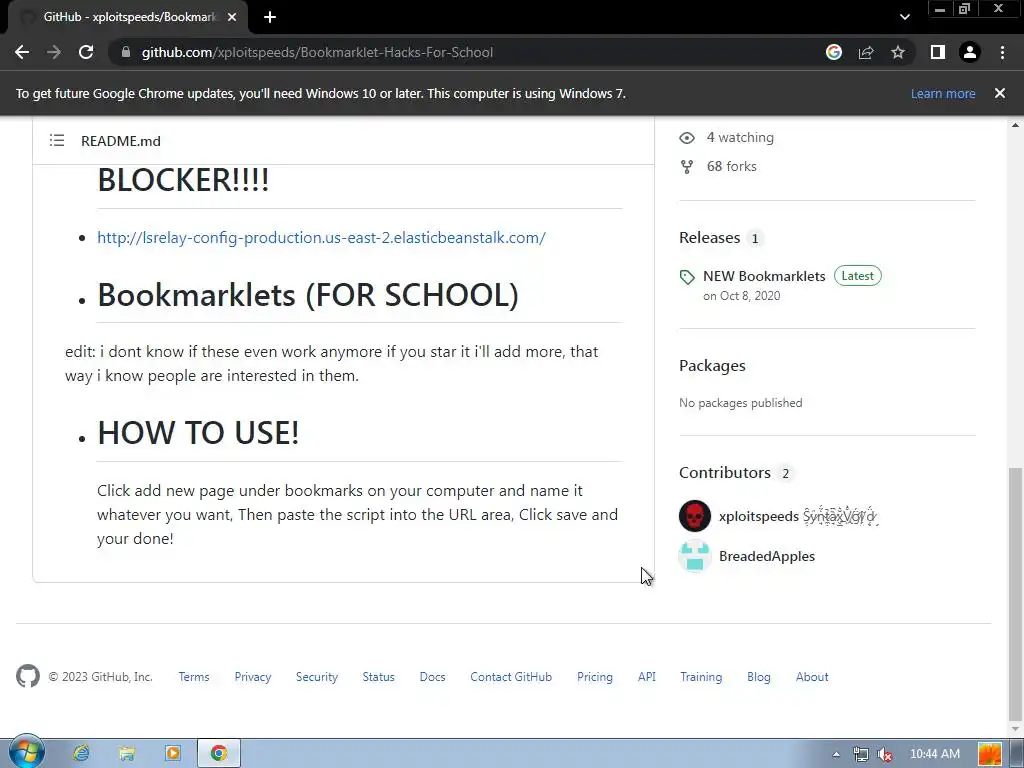Click the Chrome taskbar button

219,753
